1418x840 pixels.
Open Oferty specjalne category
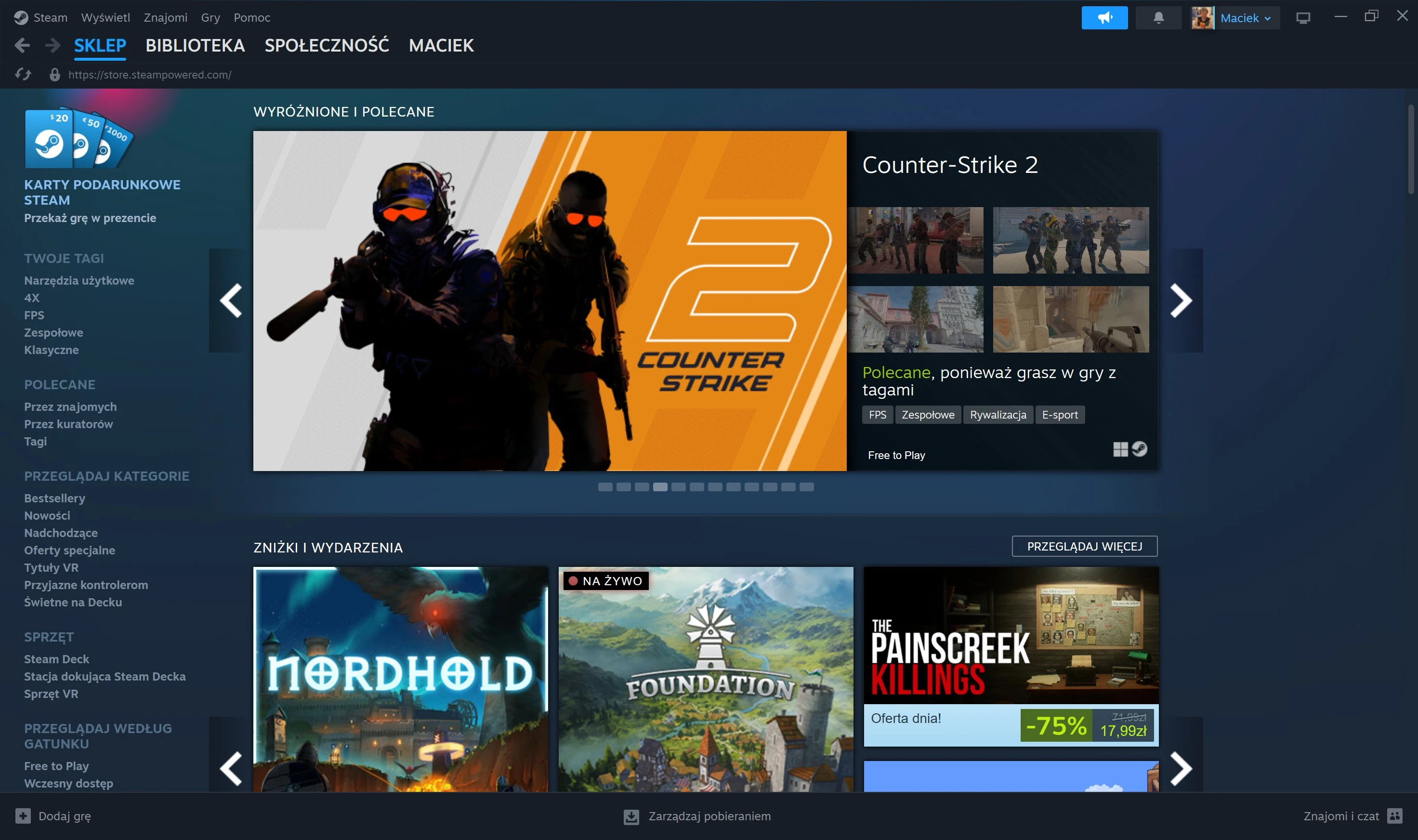(70, 550)
